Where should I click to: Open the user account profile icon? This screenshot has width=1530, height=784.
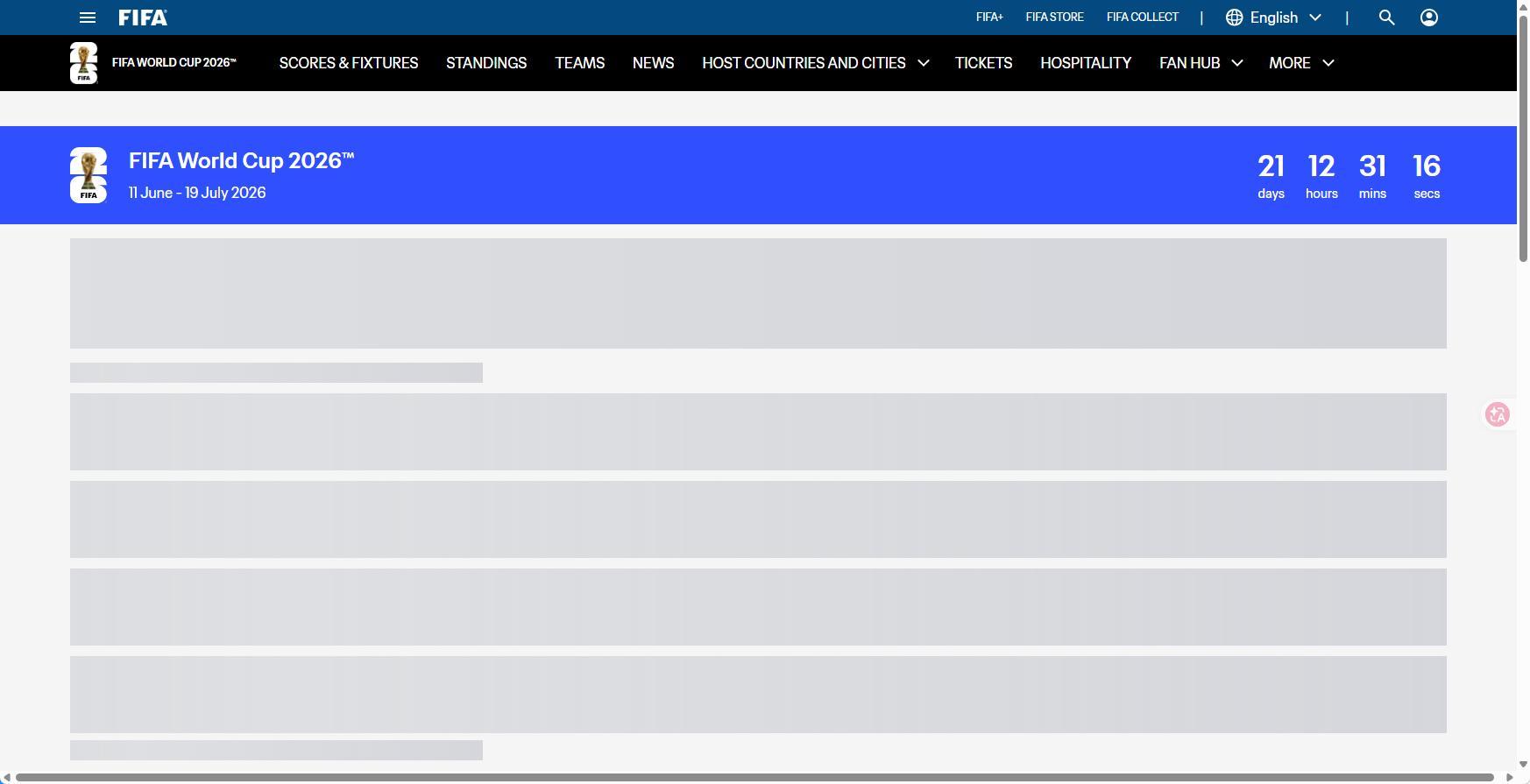point(1428,18)
